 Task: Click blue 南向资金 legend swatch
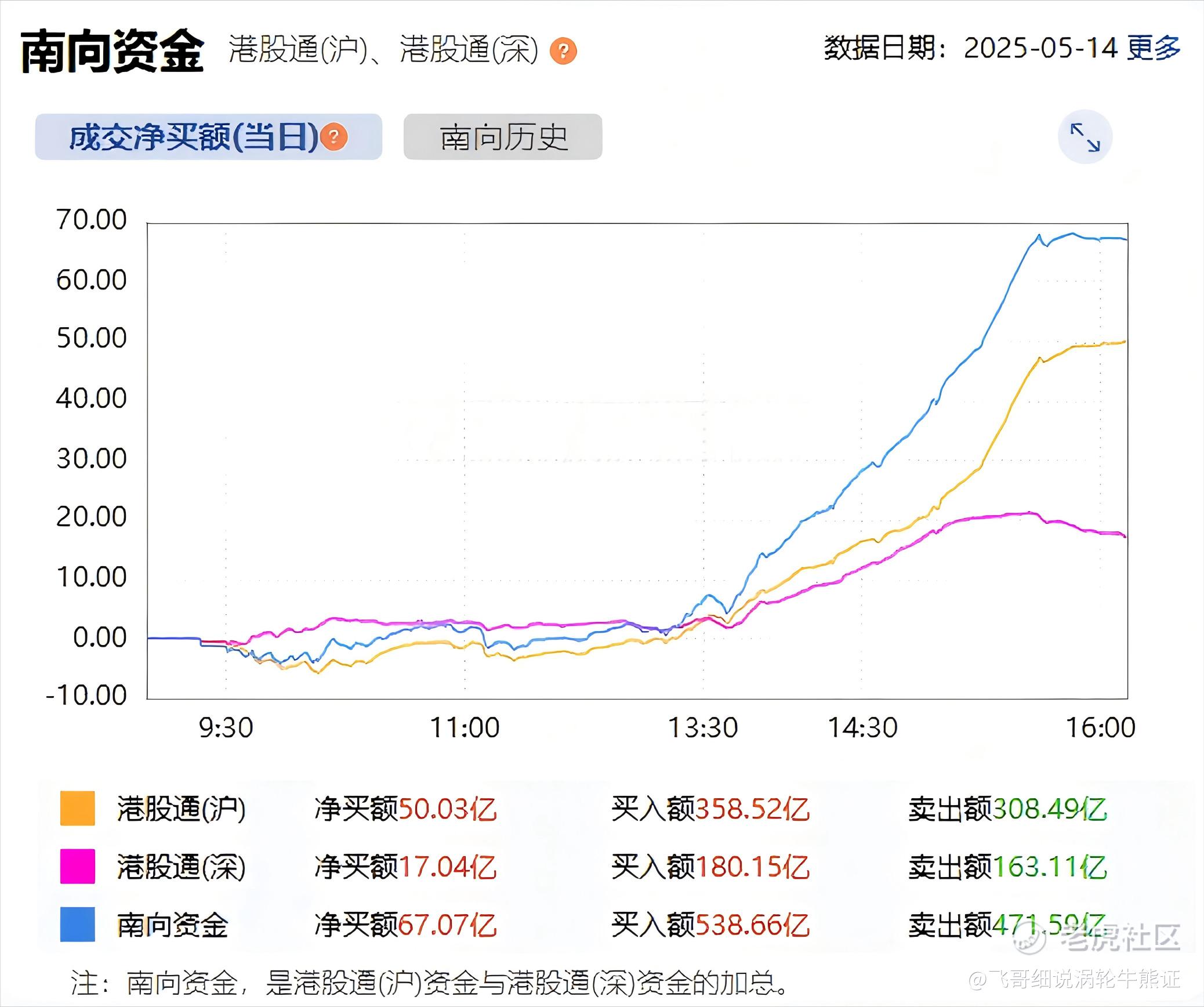78,924
